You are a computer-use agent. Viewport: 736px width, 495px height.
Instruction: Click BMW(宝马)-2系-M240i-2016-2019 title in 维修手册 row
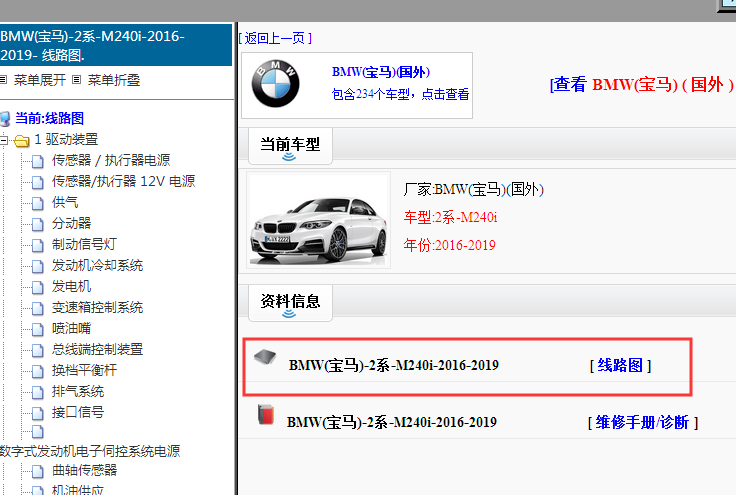(x=391, y=422)
